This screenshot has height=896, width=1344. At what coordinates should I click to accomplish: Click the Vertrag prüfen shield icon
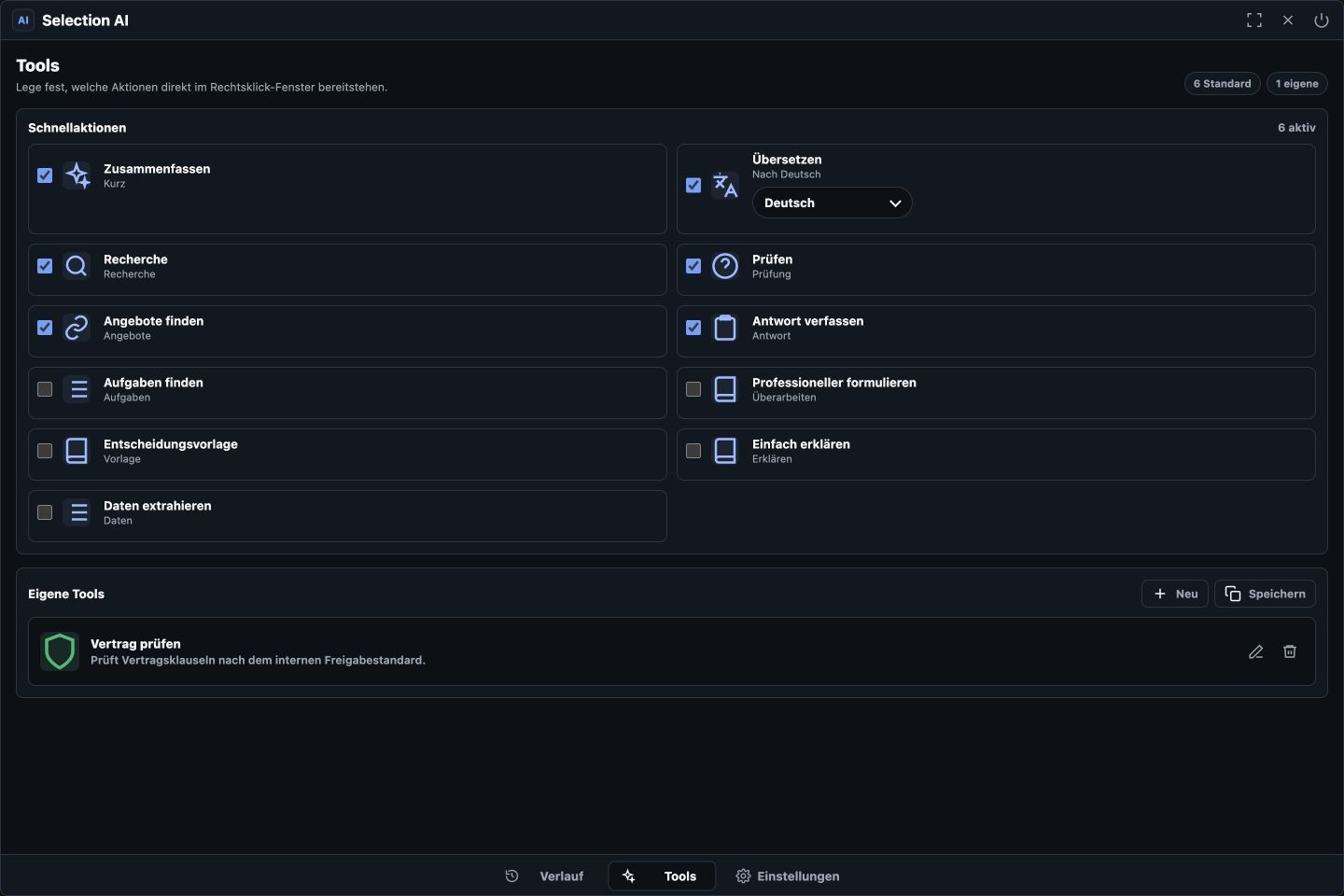coord(60,651)
